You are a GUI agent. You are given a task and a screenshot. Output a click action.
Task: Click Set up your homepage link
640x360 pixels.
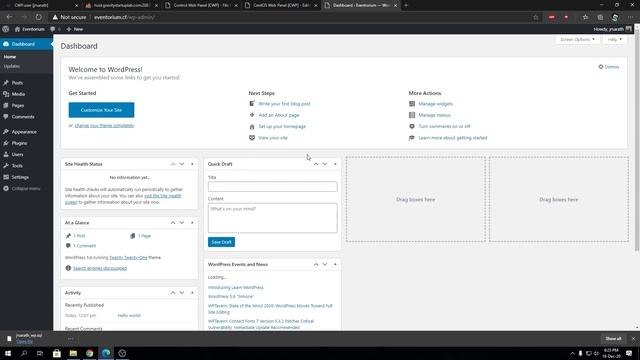point(282,127)
